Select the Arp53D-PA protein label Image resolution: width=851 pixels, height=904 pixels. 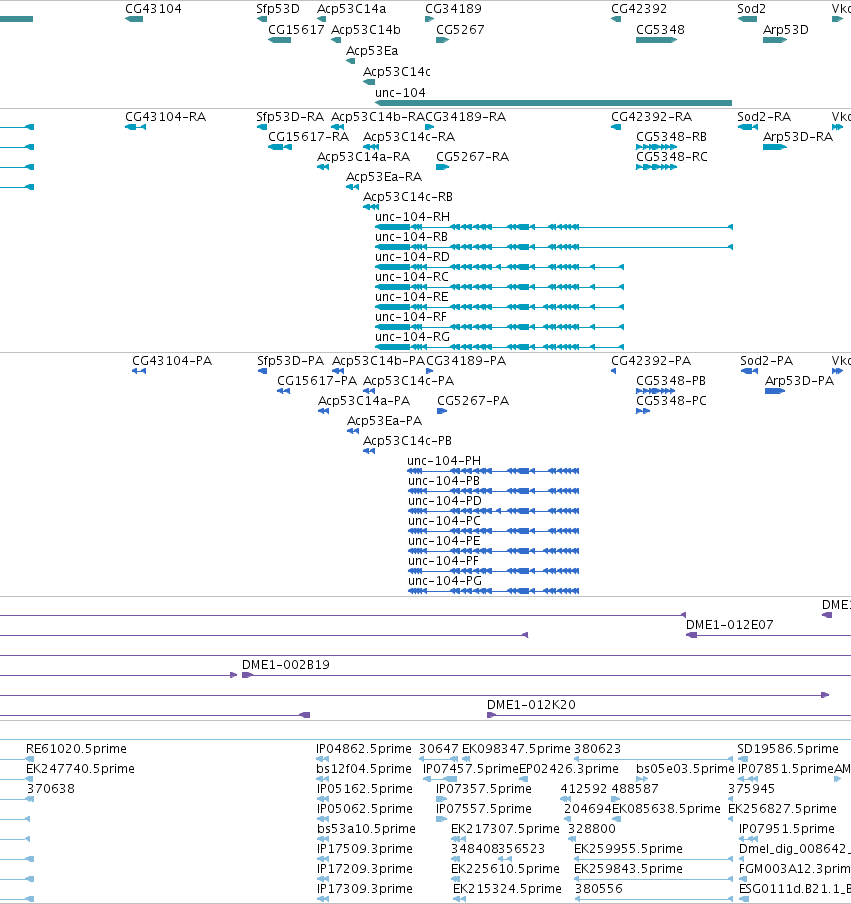[x=799, y=381]
